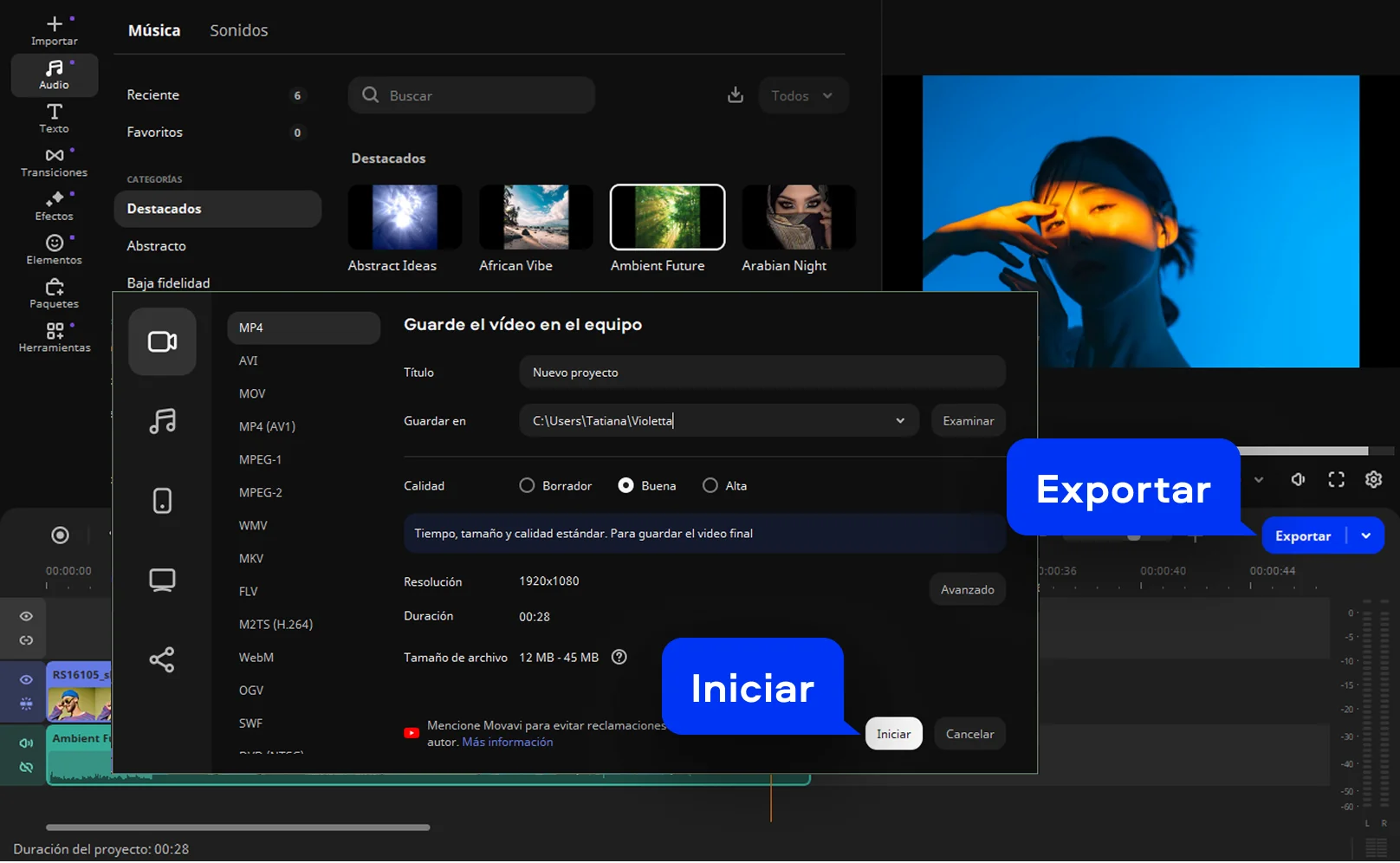Open the Efectos panel icon
1400x863 pixels.
click(x=54, y=205)
